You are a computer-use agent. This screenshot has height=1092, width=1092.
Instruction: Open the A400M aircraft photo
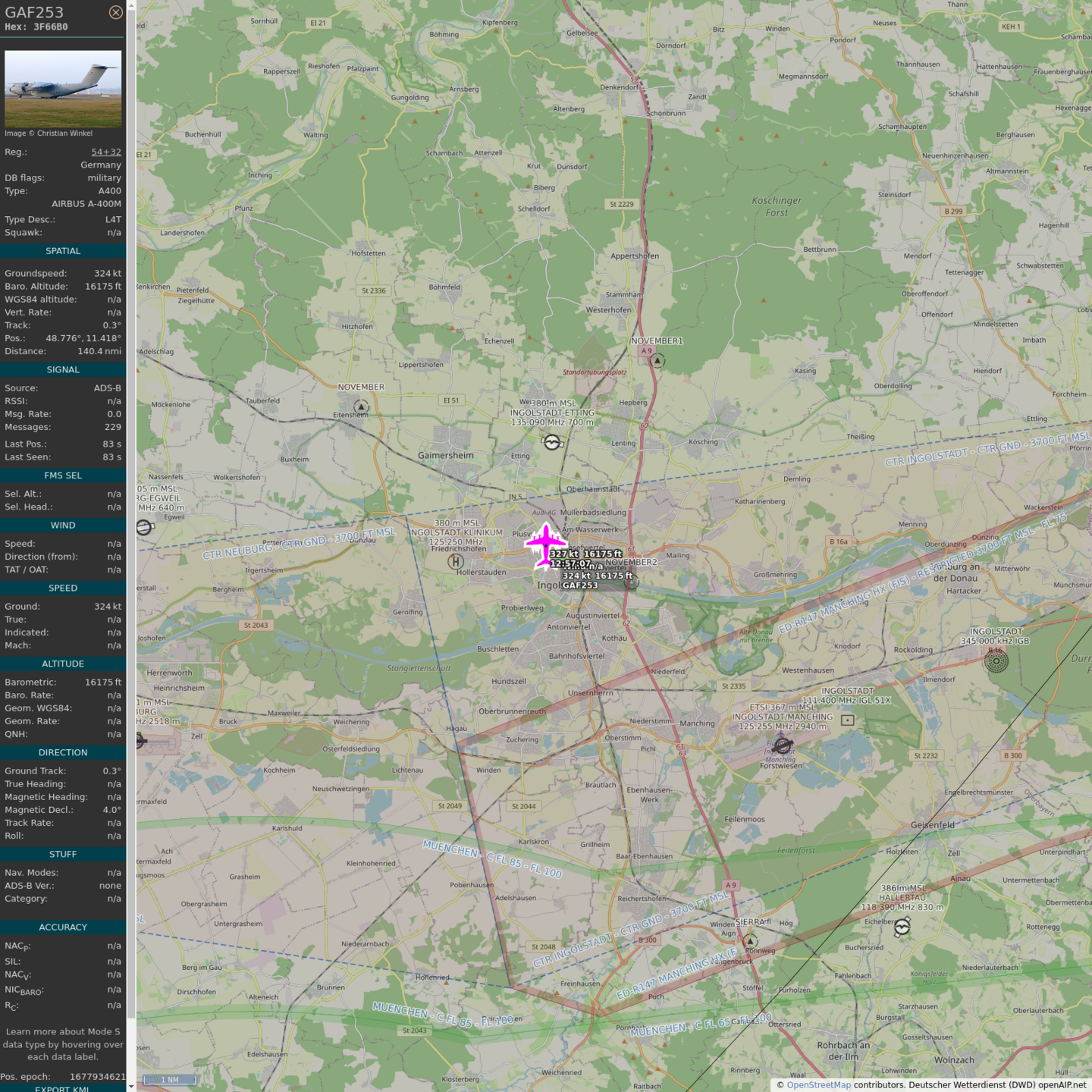point(63,89)
